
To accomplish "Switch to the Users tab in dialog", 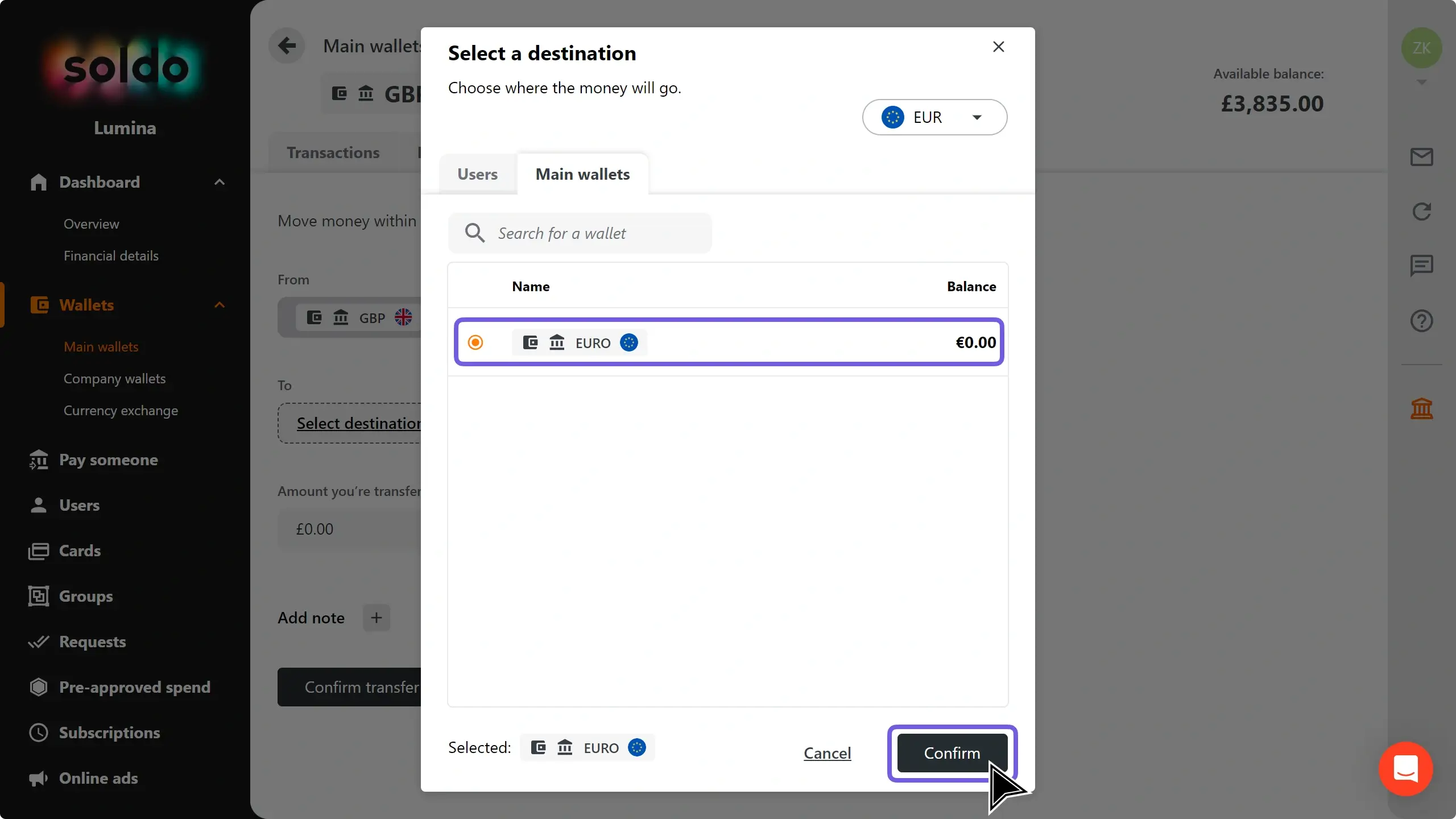I will tap(477, 174).
